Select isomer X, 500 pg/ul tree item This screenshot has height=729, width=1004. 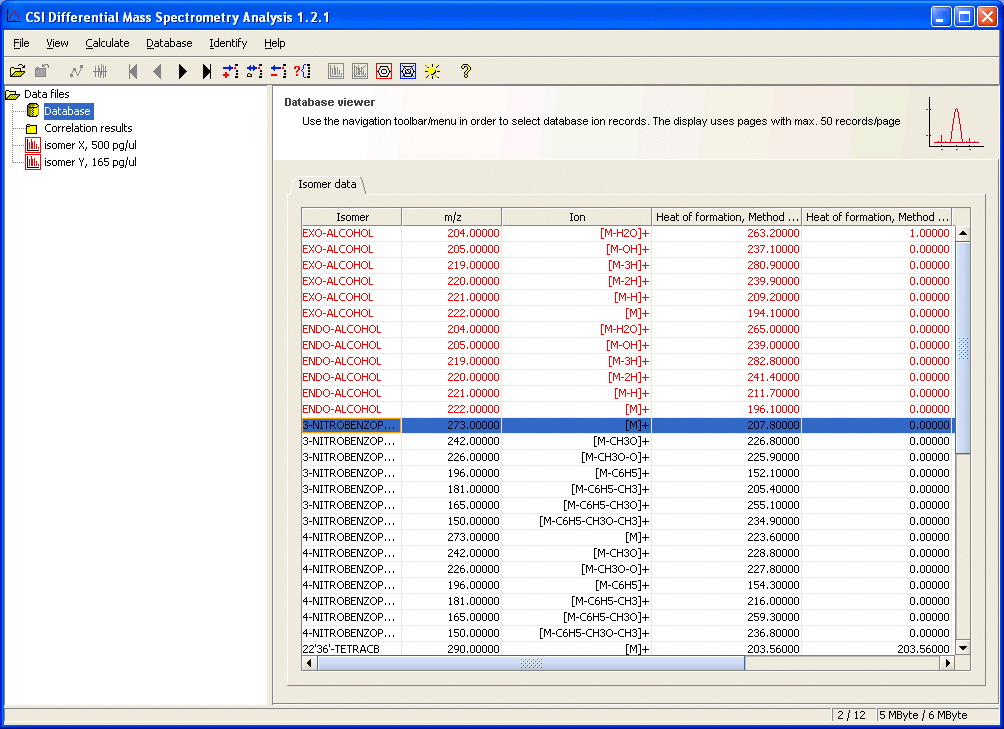90,145
